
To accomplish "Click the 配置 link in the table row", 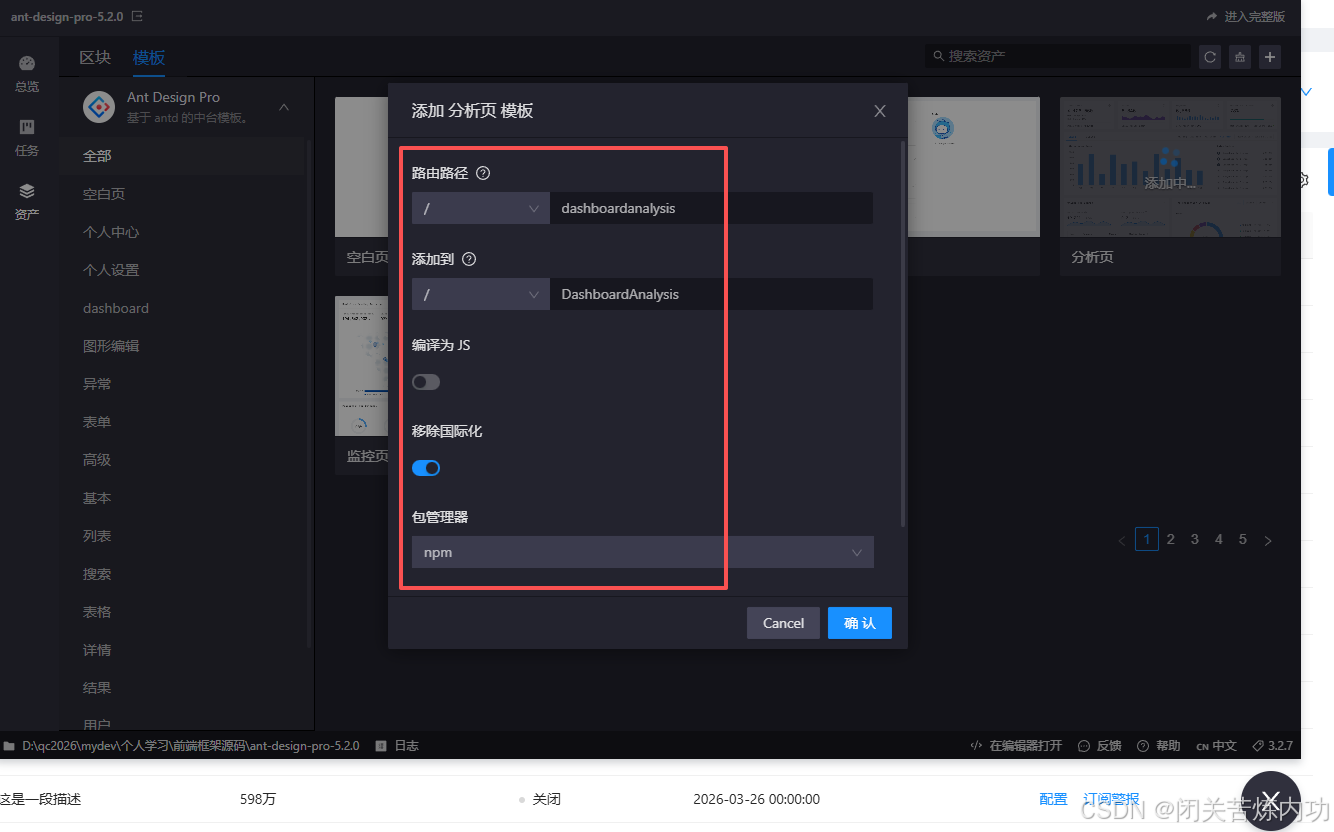I will (x=1053, y=799).
